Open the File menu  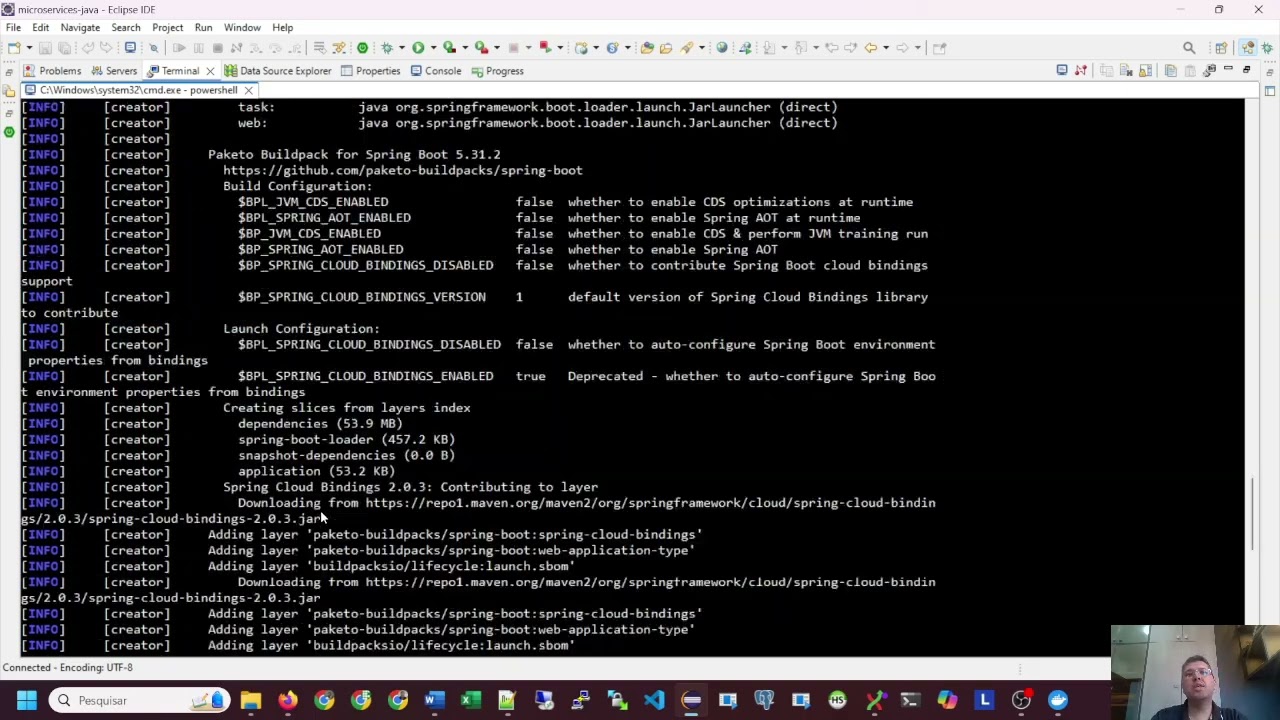14,27
